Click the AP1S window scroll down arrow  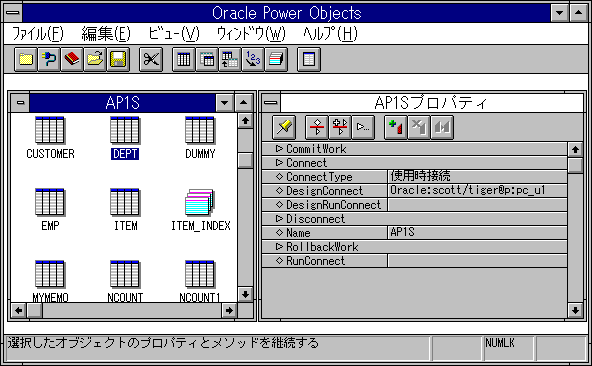point(245,294)
